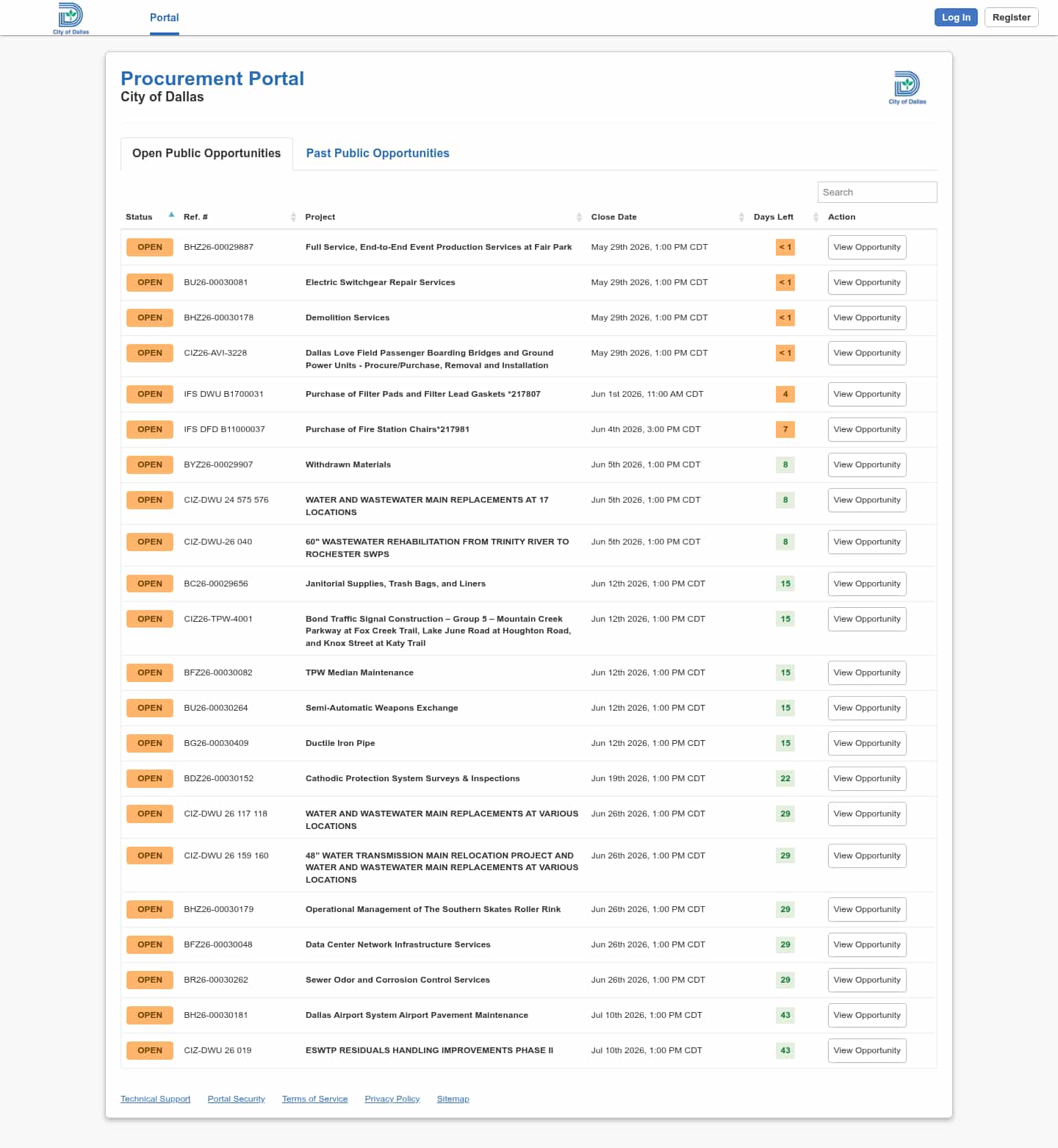View Opportunity for CIZ-DWU 24 575 576
This screenshot has width=1058, height=1148.
click(x=867, y=500)
